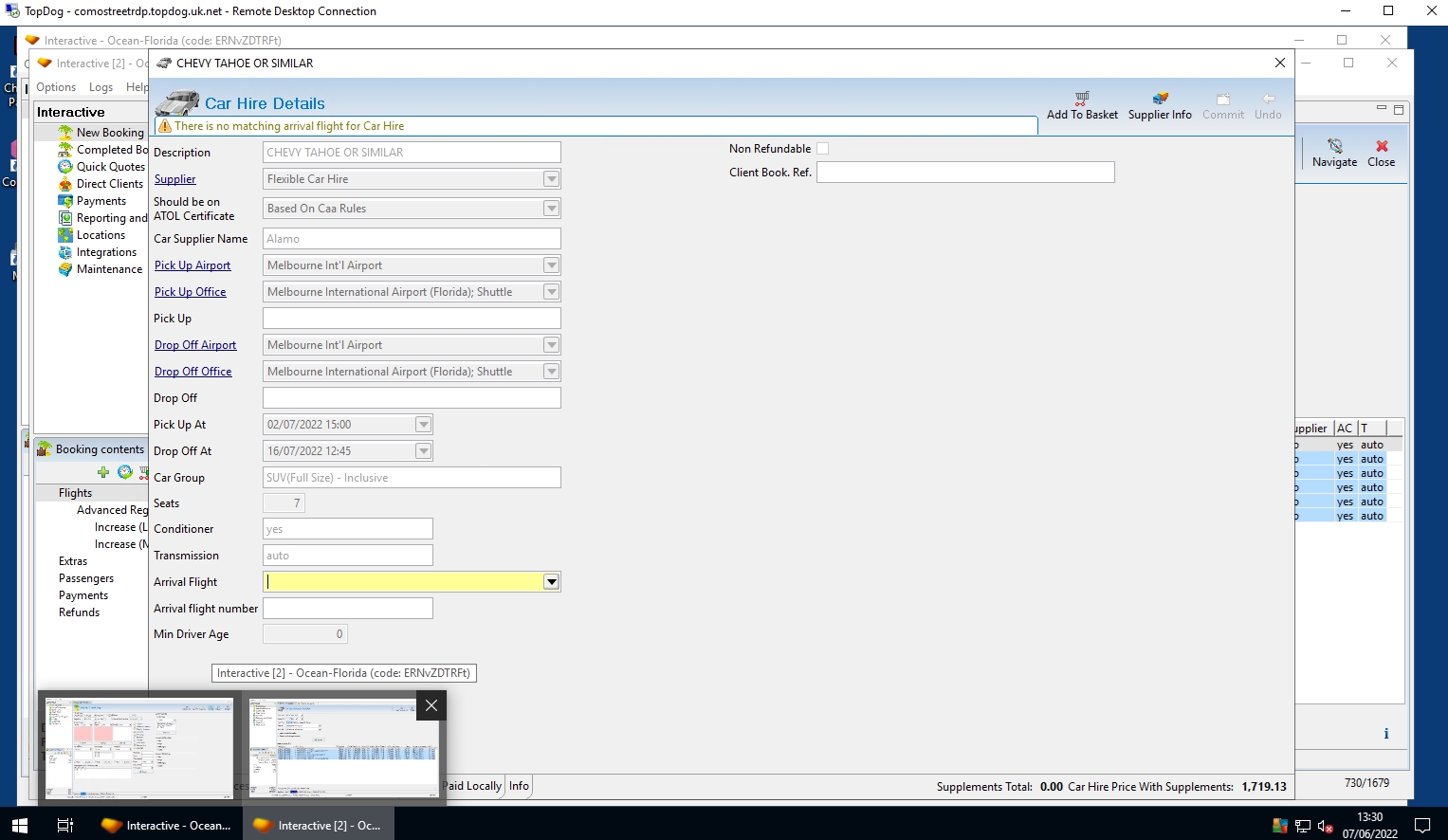Image resolution: width=1448 pixels, height=840 pixels.
Task: Expand the Drop Off Office dropdown
Action: 551,372
